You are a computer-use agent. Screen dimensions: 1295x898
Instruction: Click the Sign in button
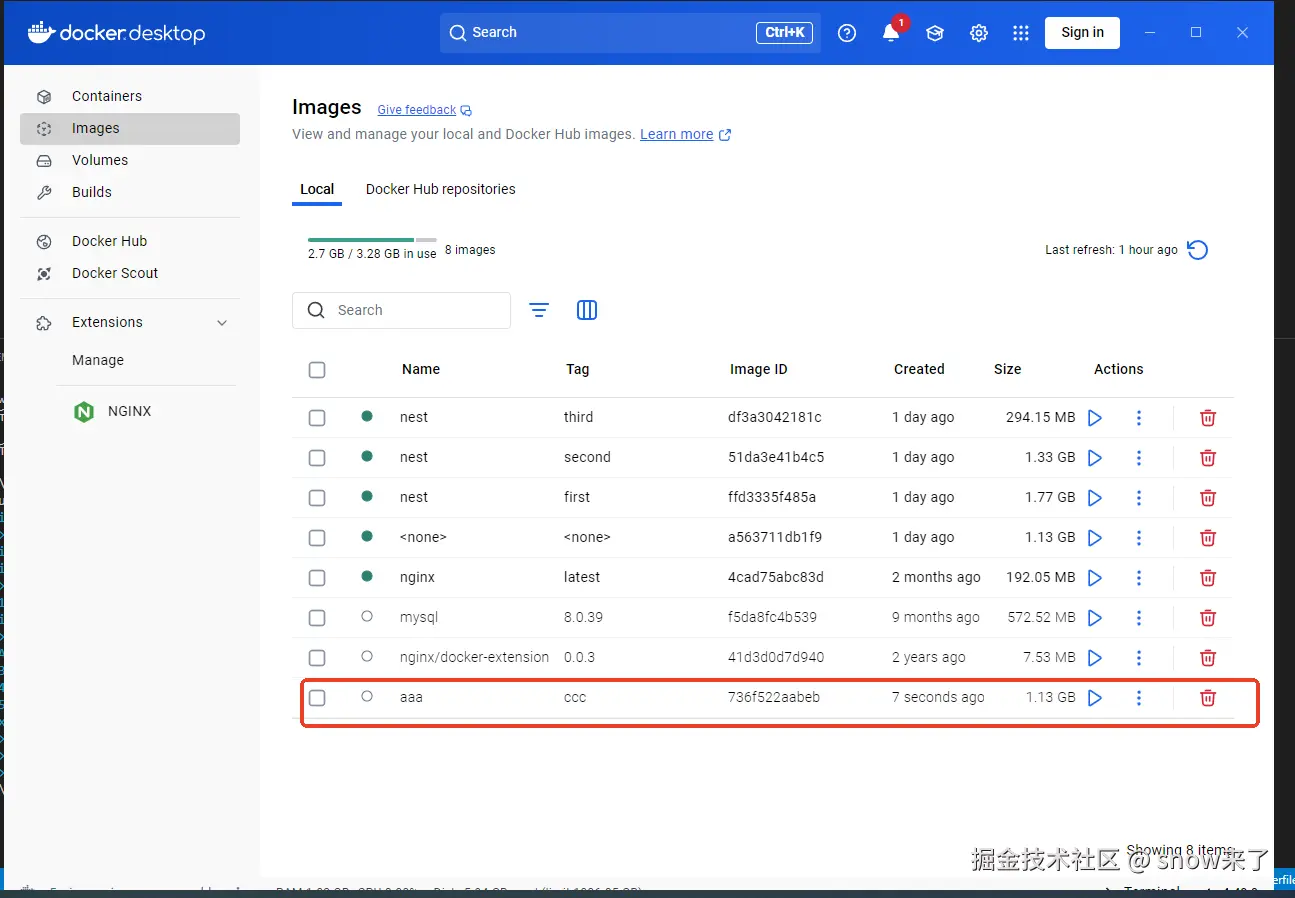1083,33
